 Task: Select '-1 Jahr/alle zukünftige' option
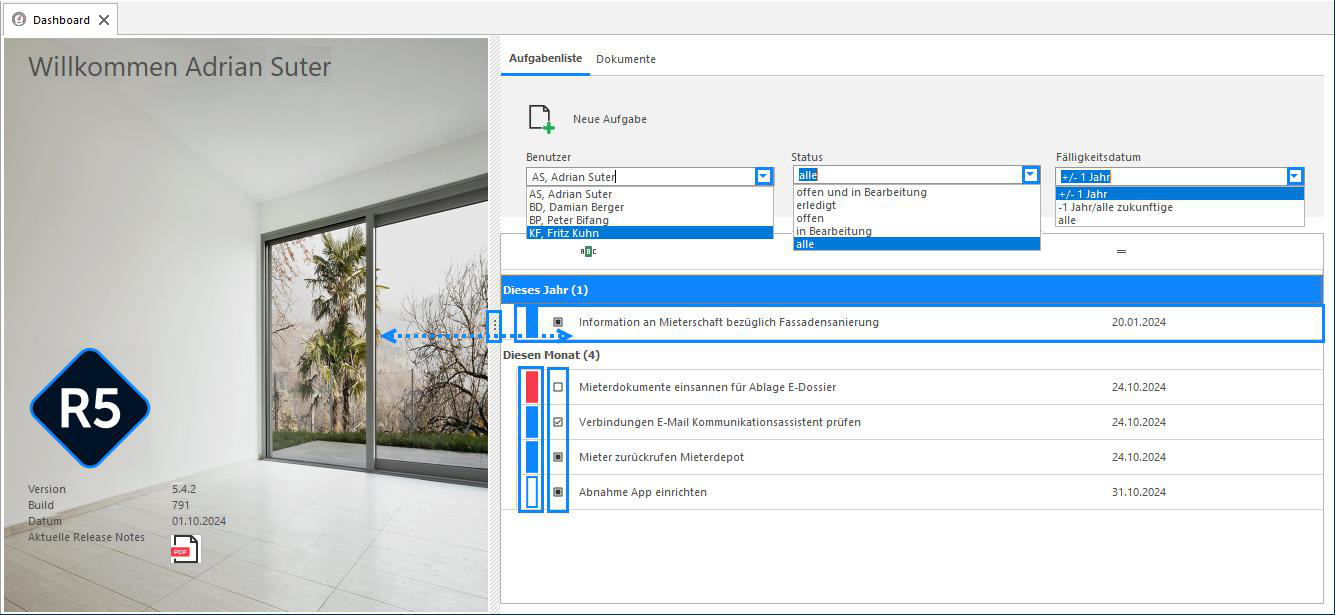tap(1180, 207)
